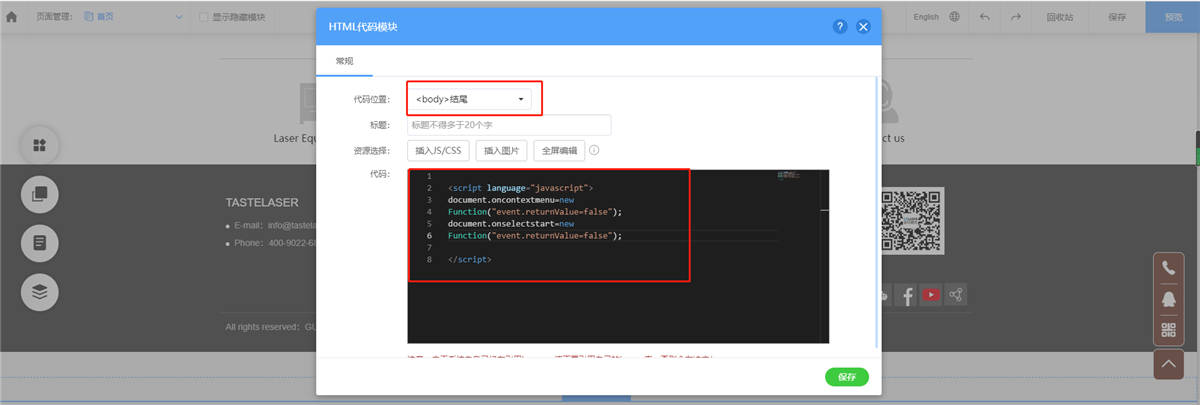Screen dimensions: 1200x405
Task: Click the phone icon in floating sidebar
Action: tap(1168, 268)
